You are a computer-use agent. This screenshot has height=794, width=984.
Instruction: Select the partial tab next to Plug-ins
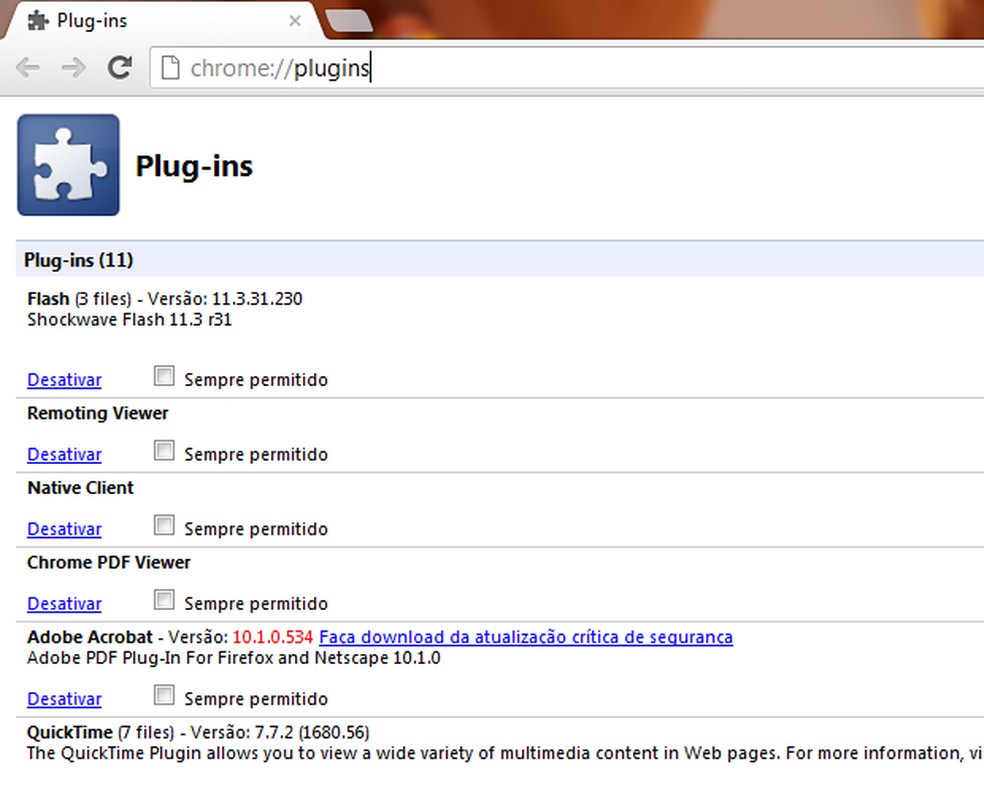click(352, 20)
